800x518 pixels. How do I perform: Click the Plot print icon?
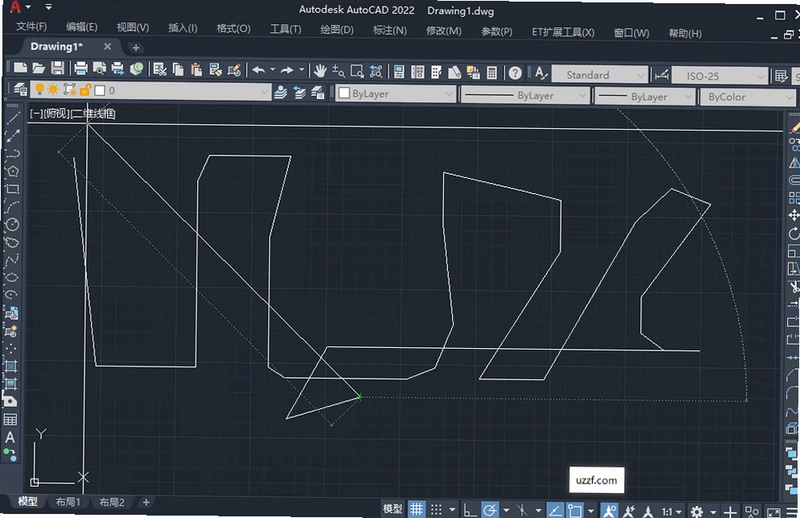pos(81,68)
